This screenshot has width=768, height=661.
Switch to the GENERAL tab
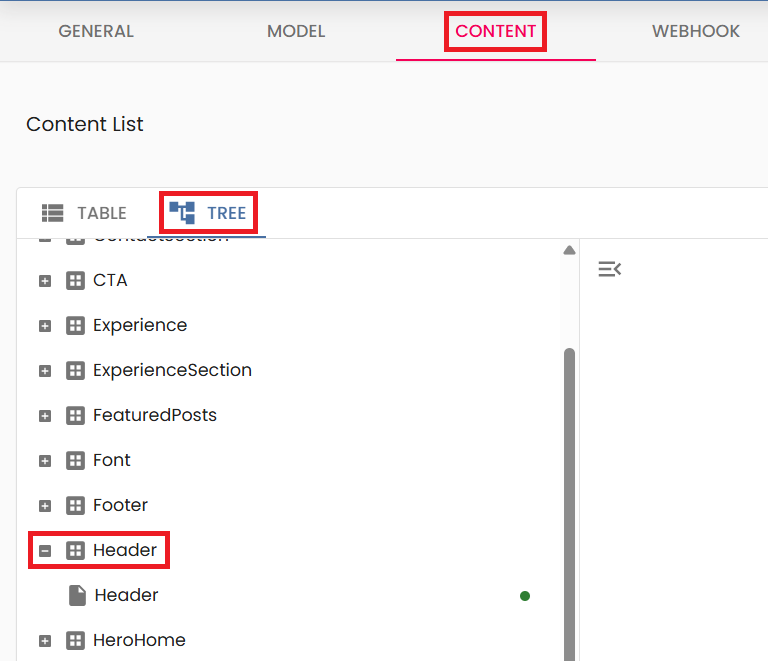[96, 31]
